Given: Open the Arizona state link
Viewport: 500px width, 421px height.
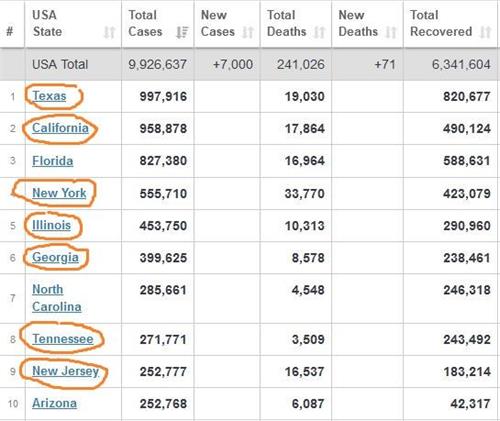Looking at the screenshot, I should click(x=54, y=403).
